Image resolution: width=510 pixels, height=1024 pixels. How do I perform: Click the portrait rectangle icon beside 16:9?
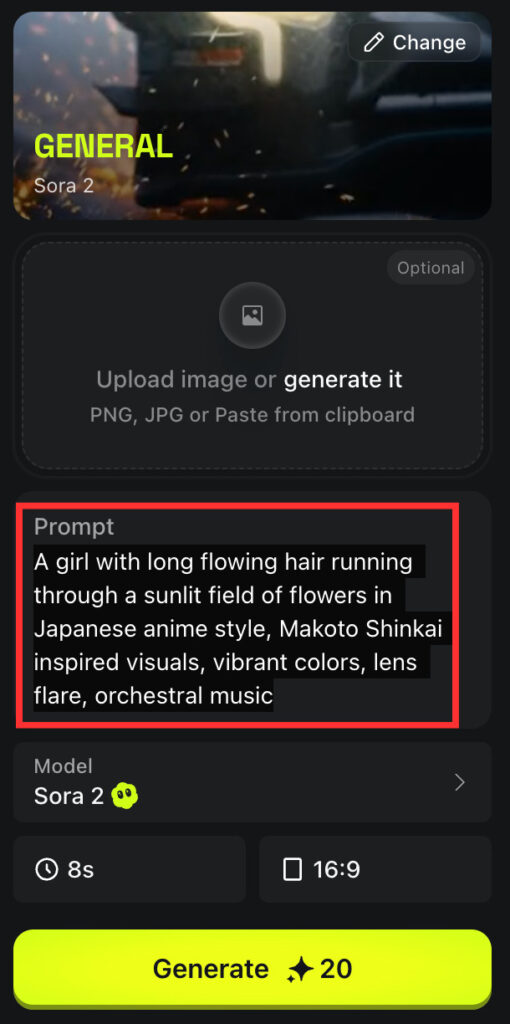(x=293, y=870)
